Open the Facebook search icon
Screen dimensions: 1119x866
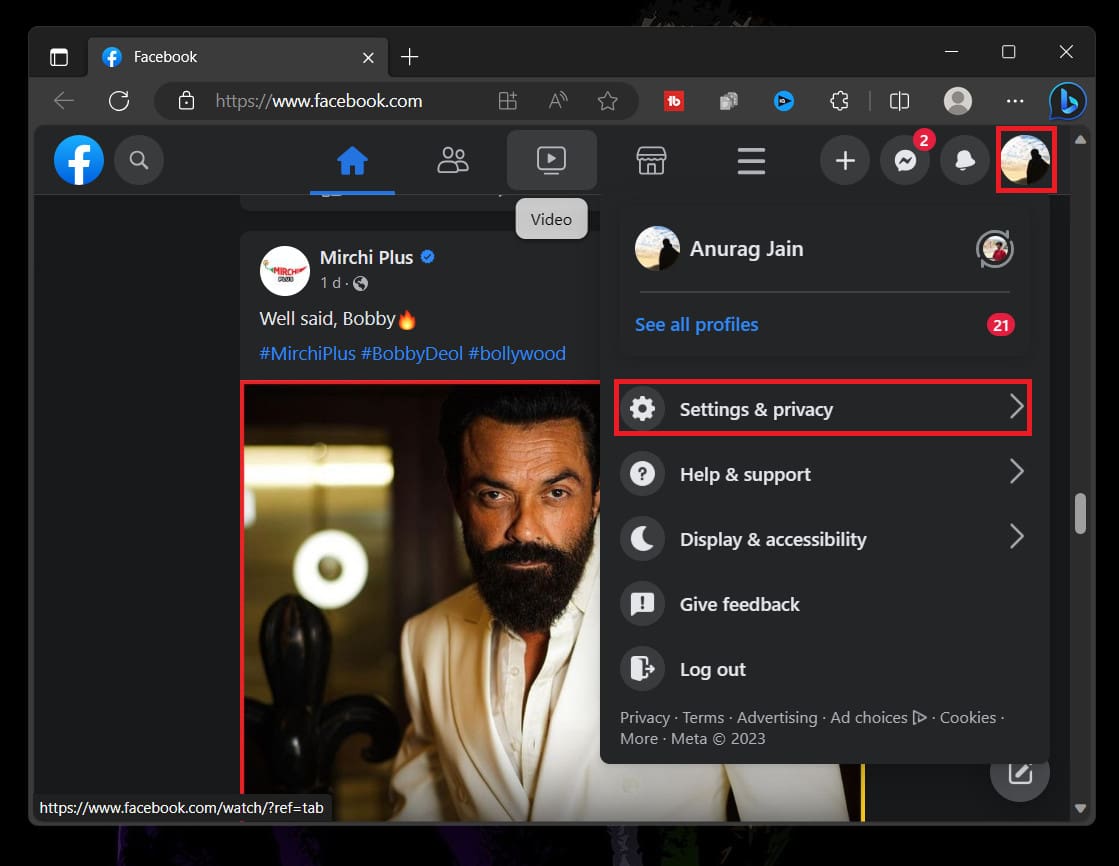click(139, 160)
